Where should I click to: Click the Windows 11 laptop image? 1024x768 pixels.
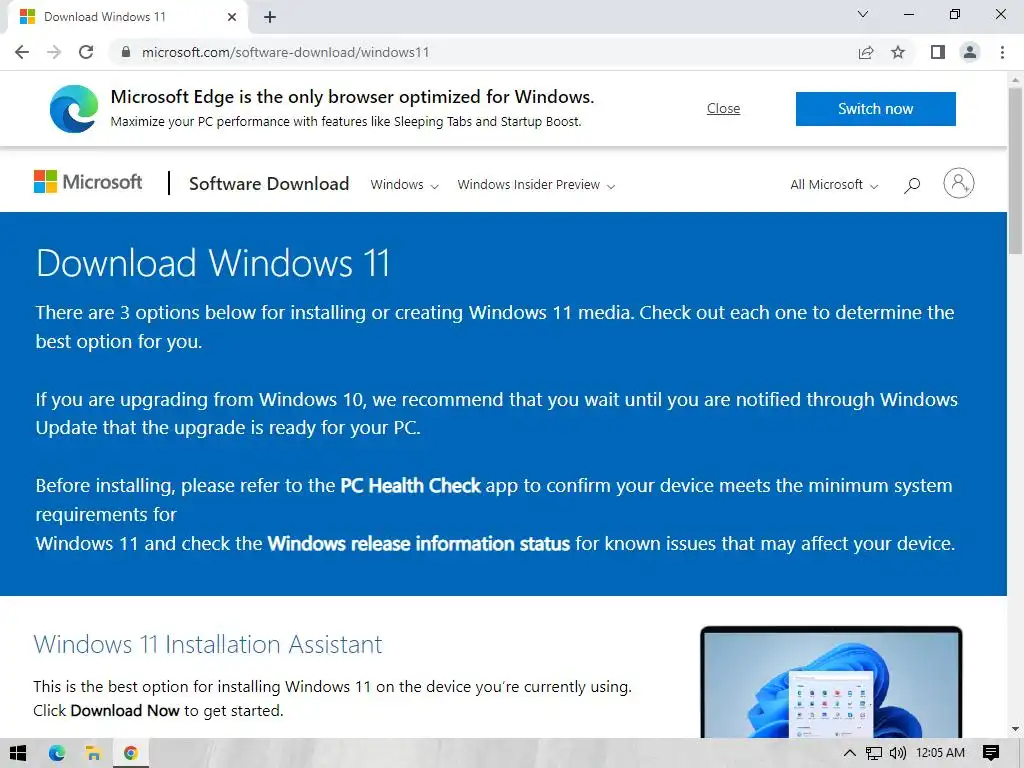pos(831,682)
